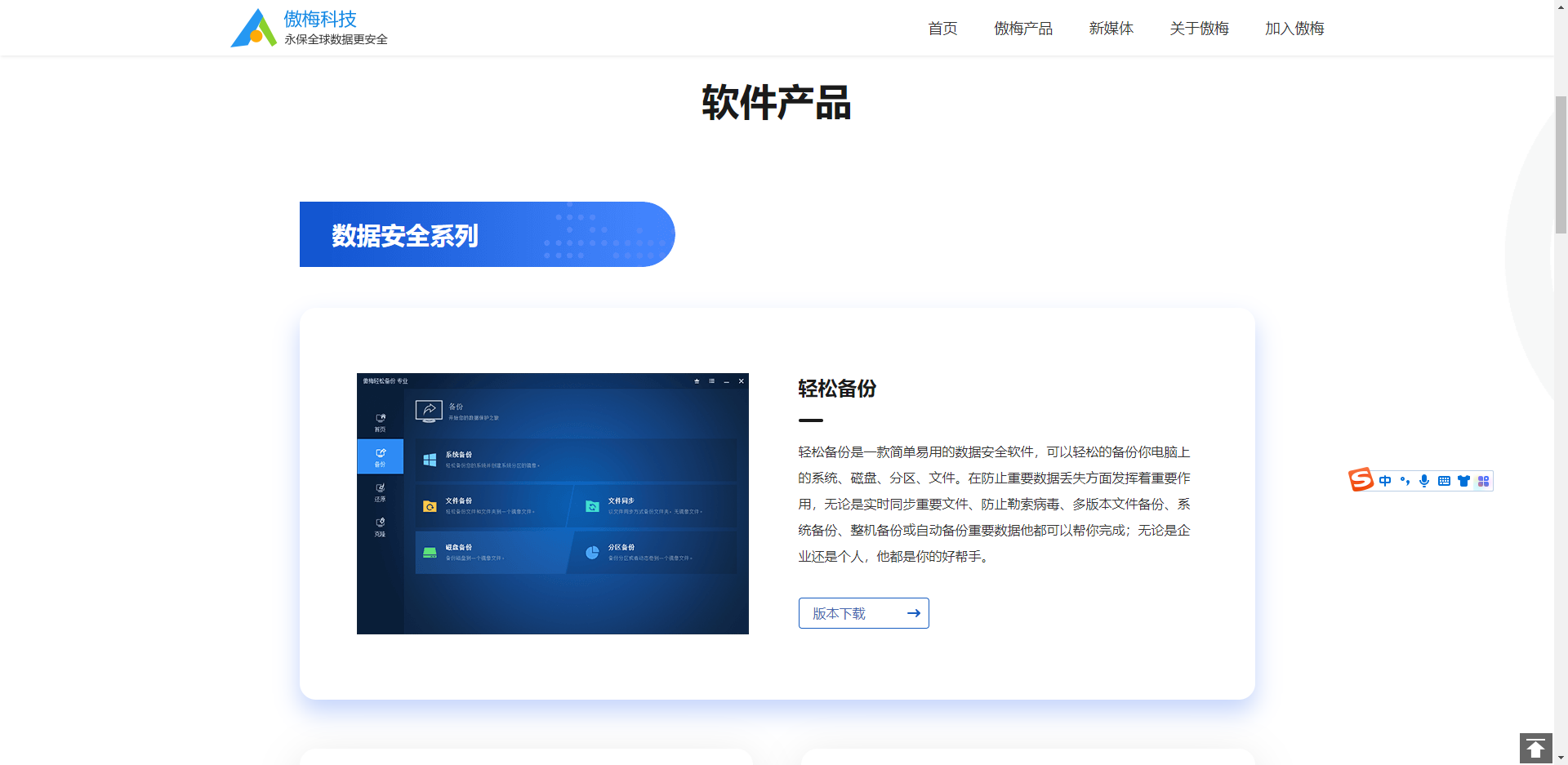Open the 轻松备份 product screenshot thumbnail
Screen dimensions: 1568x765
[553, 504]
